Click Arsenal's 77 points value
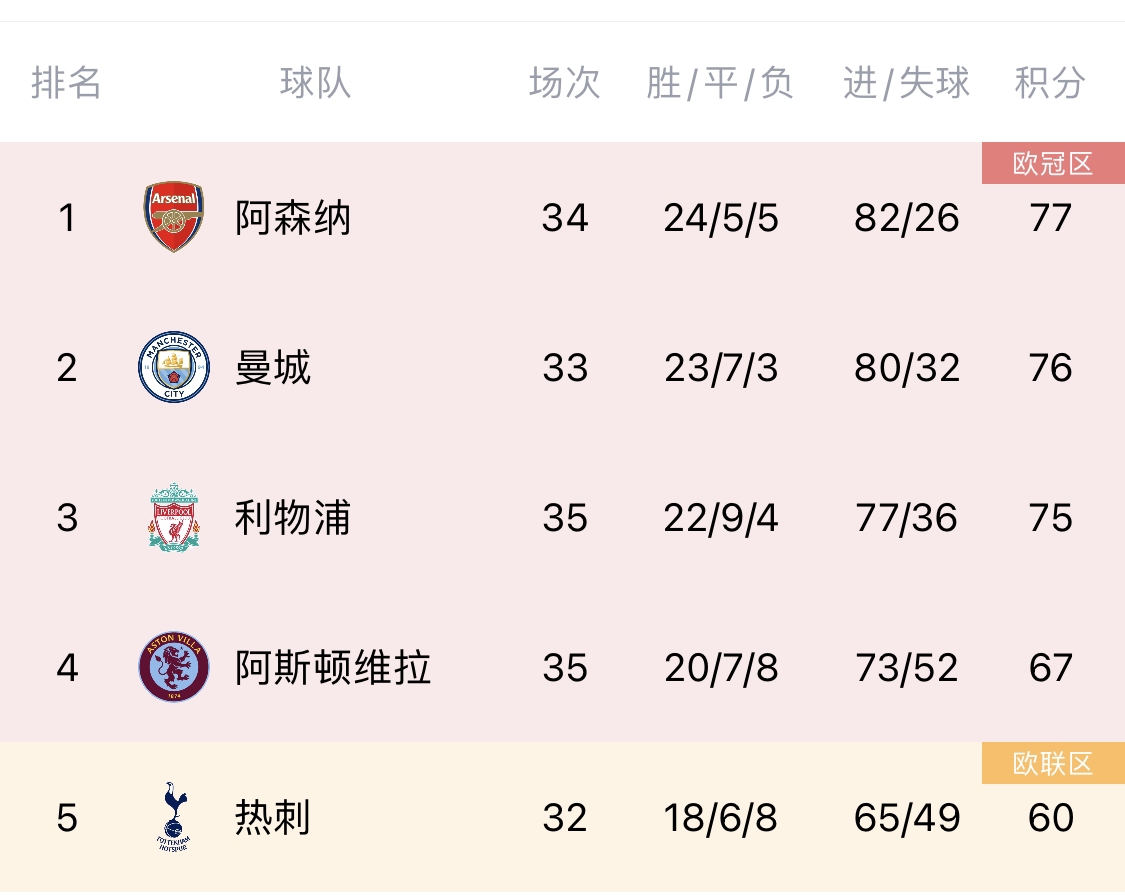 1050,218
